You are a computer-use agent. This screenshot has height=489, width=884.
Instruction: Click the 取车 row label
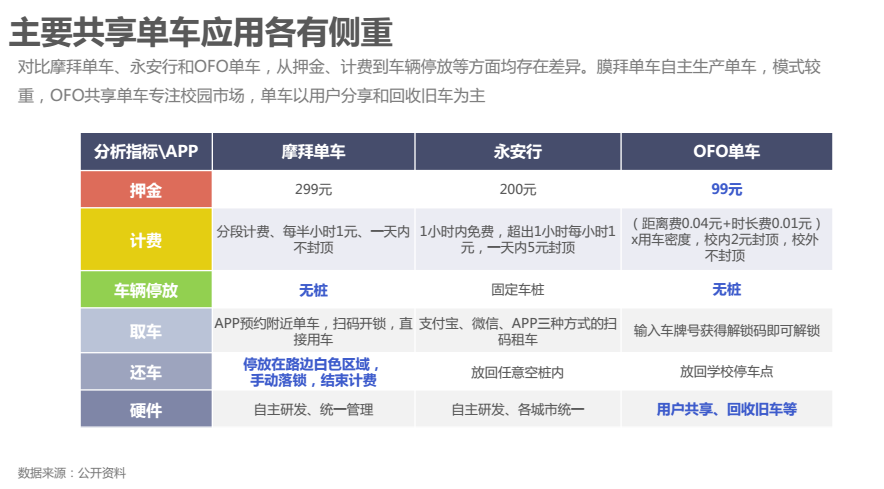pyautogui.click(x=146, y=331)
